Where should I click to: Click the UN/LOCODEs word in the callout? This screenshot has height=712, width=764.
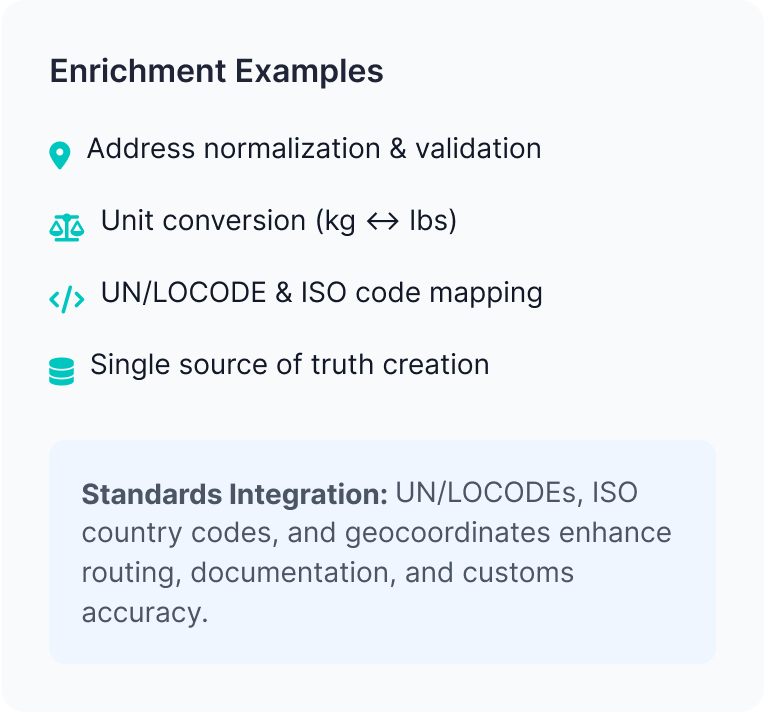point(490,493)
